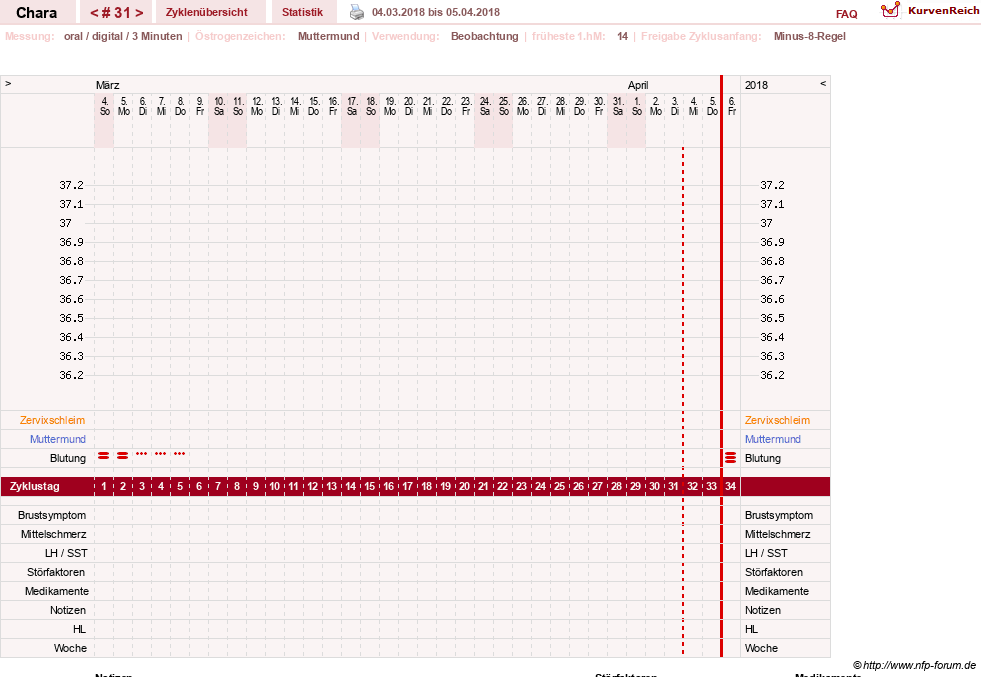Click the left 36.5 temperature label
Image resolution: width=981 pixels, height=677 pixels.
pyautogui.click(x=71, y=318)
